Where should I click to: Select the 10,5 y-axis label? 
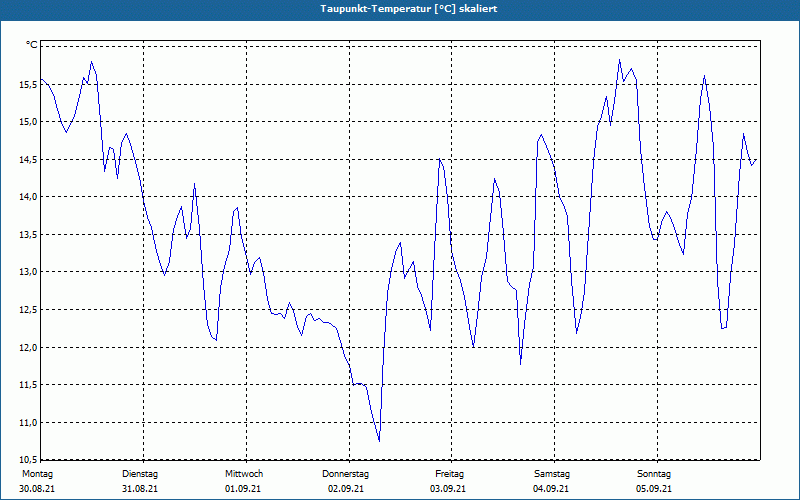tap(28, 459)
